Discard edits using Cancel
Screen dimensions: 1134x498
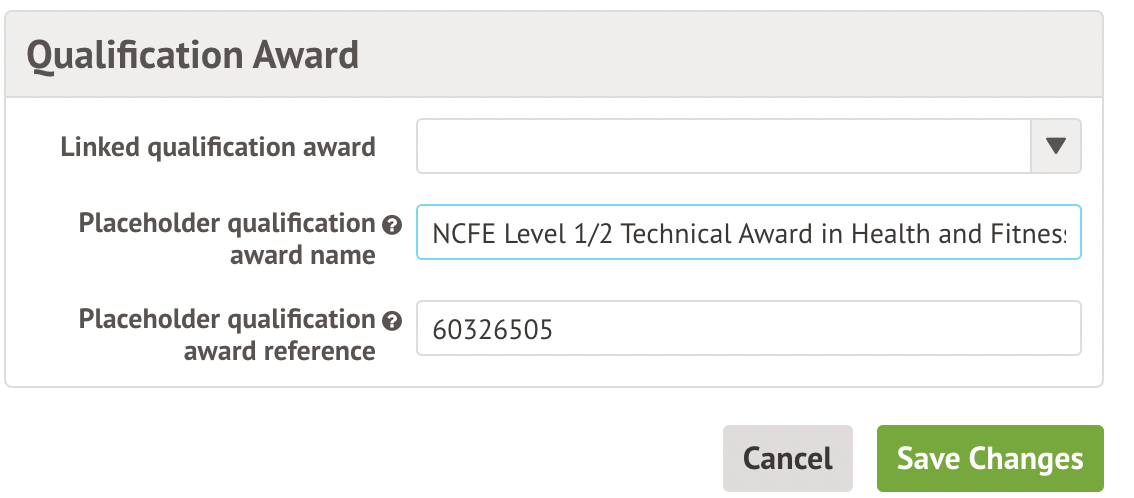(787, 458)
